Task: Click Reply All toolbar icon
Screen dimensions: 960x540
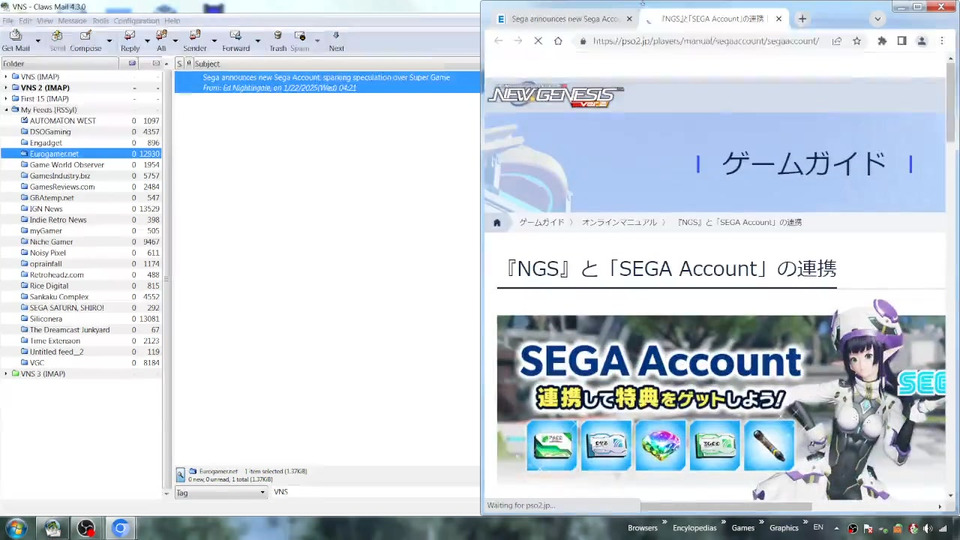Action: pyautogui.click(x=161, y=40)
